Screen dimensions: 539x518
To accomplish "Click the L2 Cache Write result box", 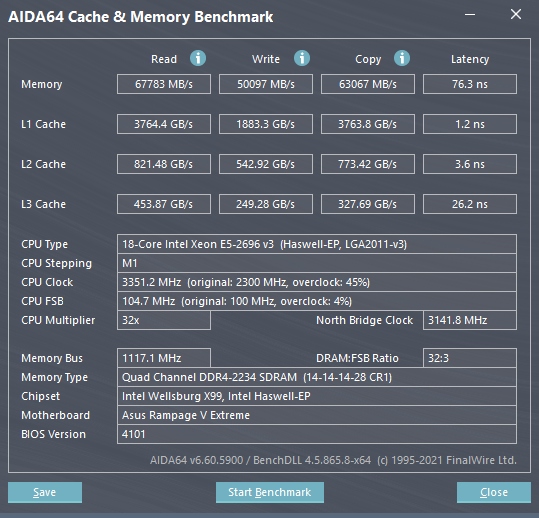I will [x=266, y=164].
